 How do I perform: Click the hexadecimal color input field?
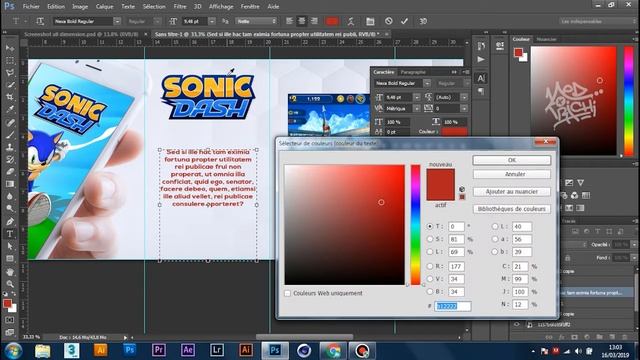point(452,306)
